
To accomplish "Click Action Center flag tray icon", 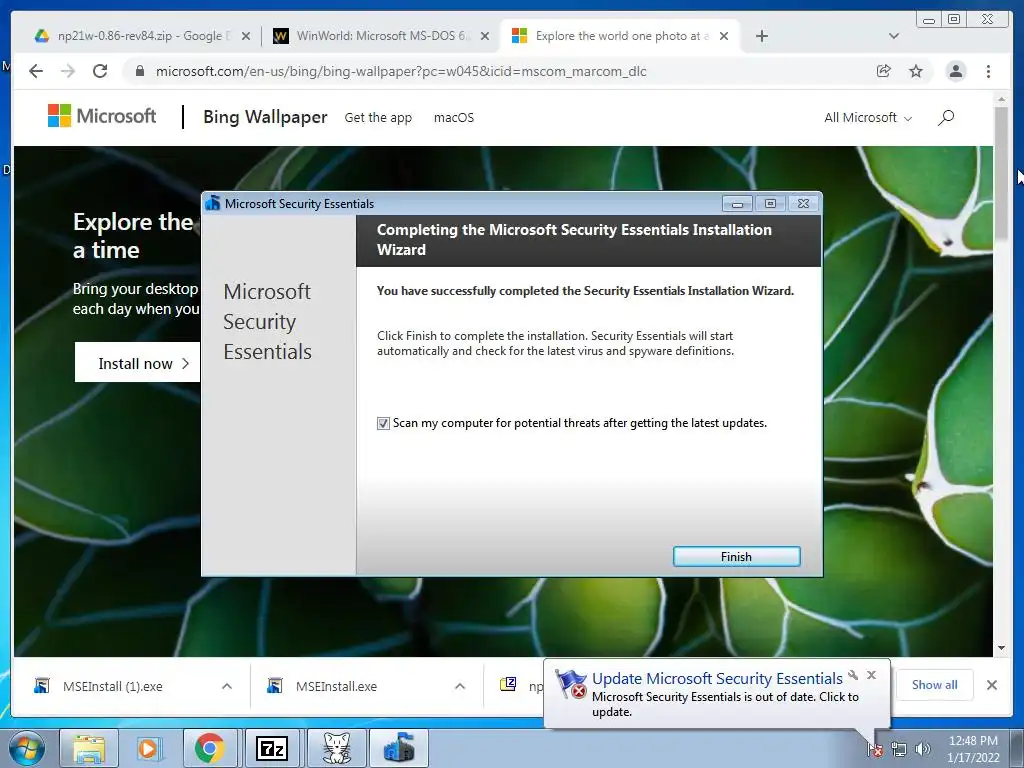I will click(x=875, y=749).
